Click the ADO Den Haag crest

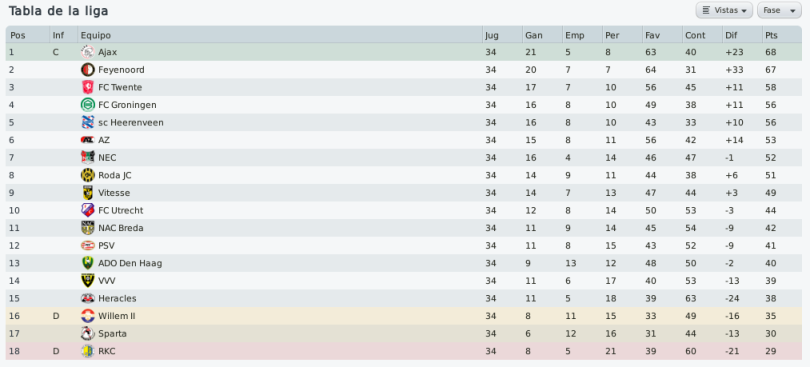[x=88, y=263]
